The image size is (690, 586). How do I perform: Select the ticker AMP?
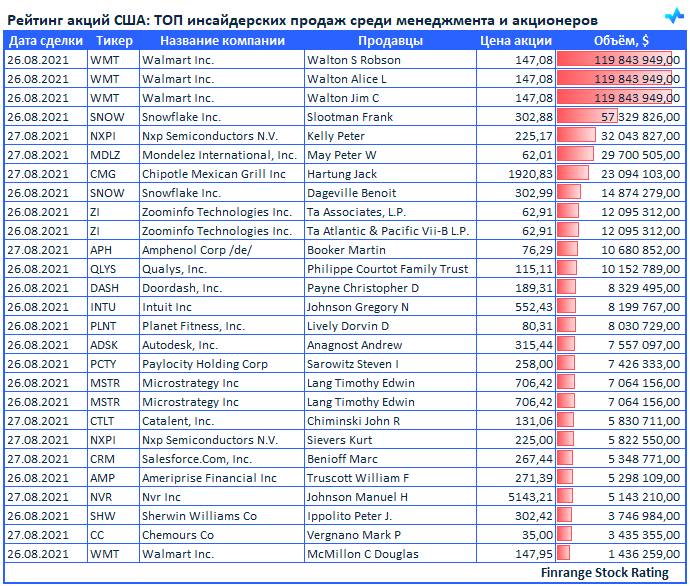tap(103, 478)
